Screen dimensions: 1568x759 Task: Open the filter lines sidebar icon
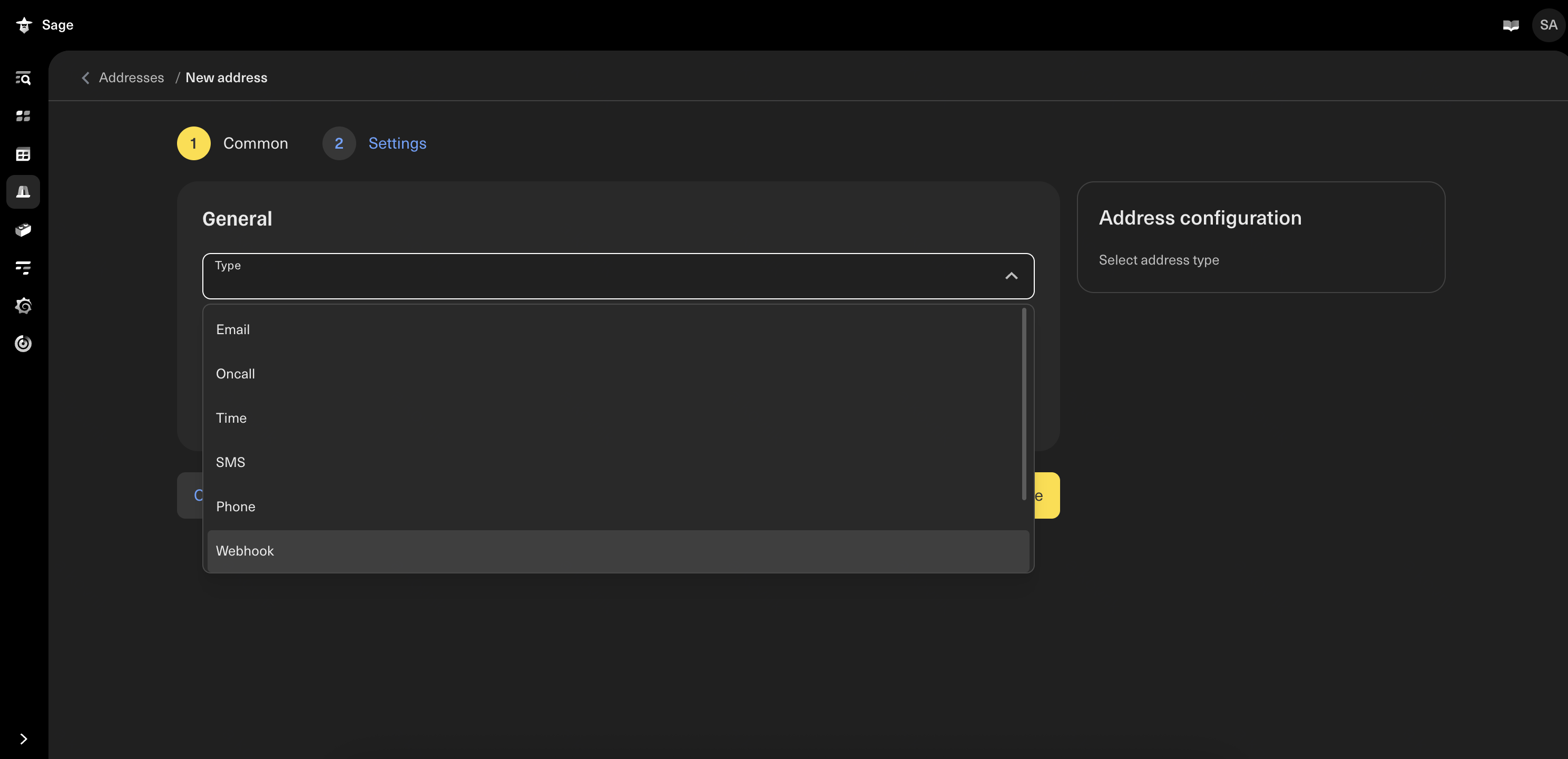(23, 267)
